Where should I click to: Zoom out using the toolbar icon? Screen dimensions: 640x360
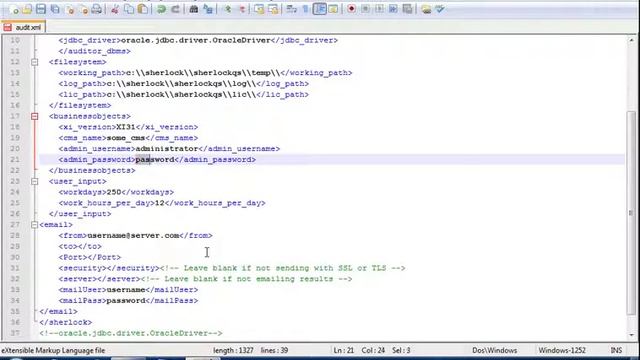coord(242,9)
